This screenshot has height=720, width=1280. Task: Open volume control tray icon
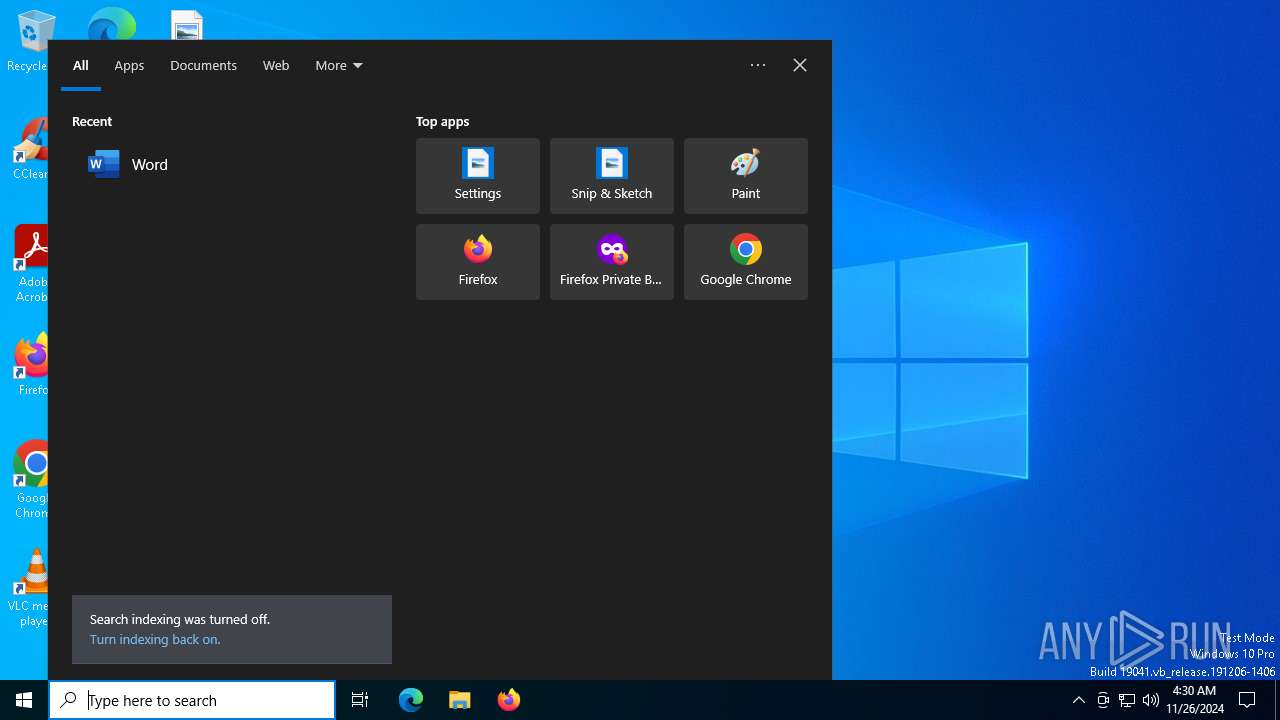click(x=1151, y=700)
